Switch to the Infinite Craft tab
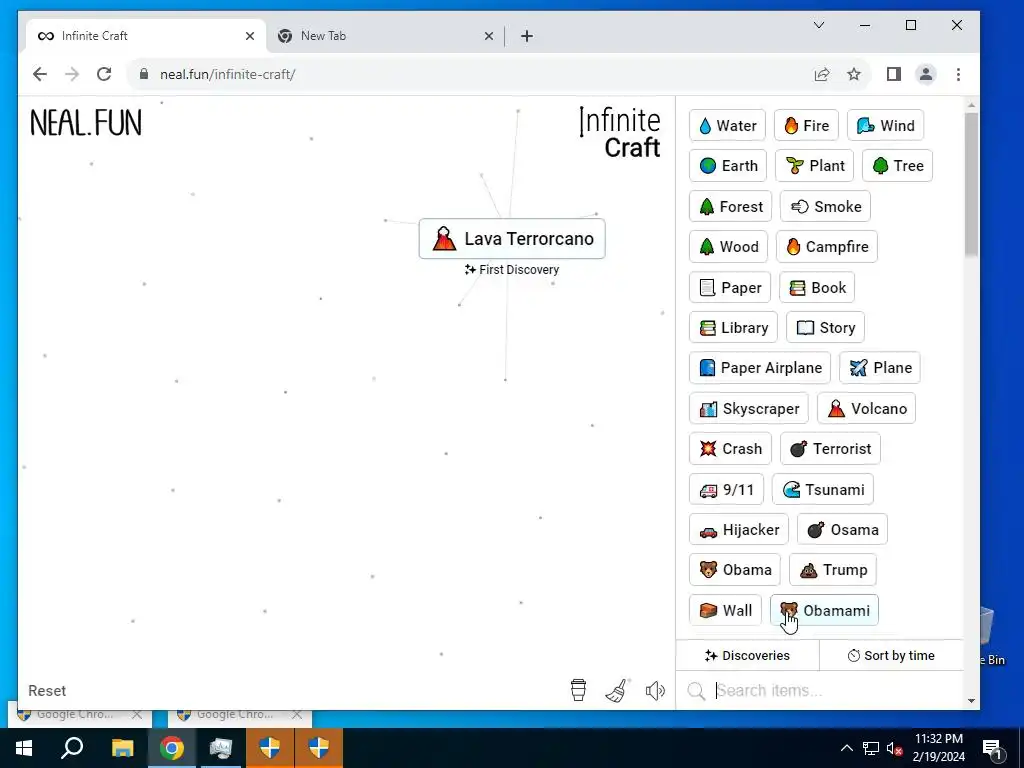 tap(145, 36)
